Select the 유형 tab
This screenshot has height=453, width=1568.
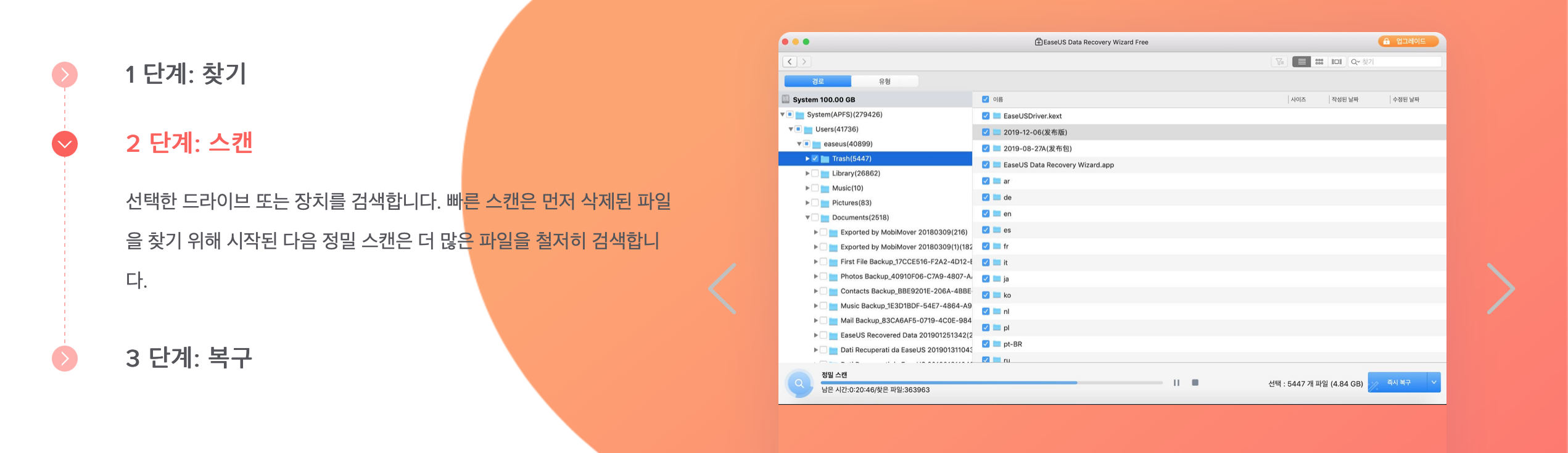pyautogui.click(x=885, y=81)
